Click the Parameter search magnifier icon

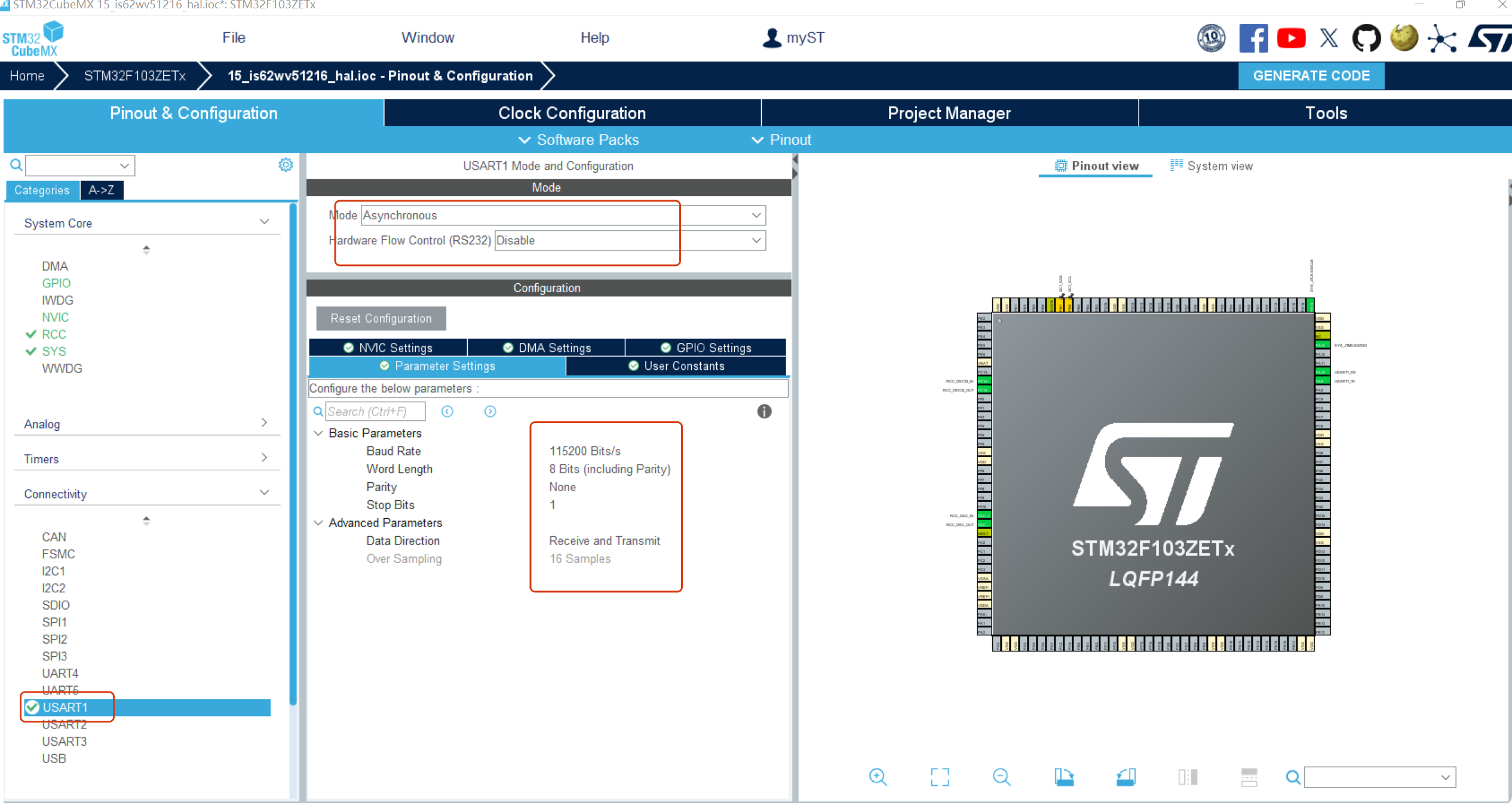point(318,411)
